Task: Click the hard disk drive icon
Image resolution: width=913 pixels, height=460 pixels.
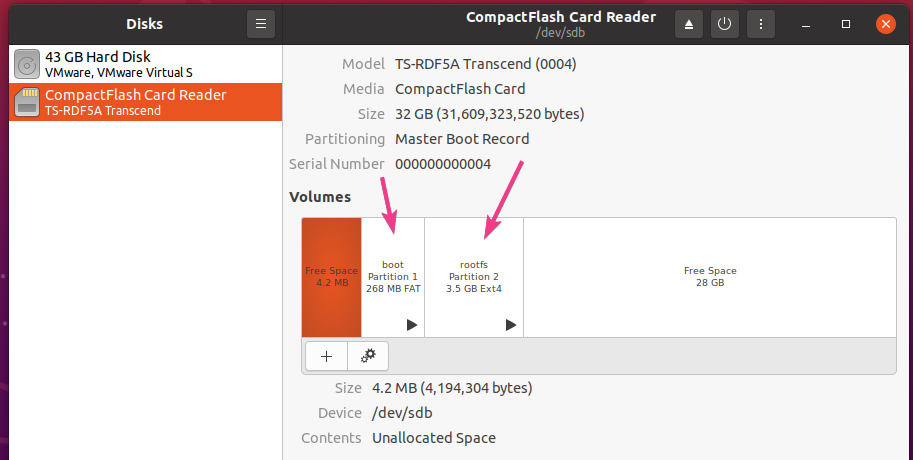Action: (27, 65)
